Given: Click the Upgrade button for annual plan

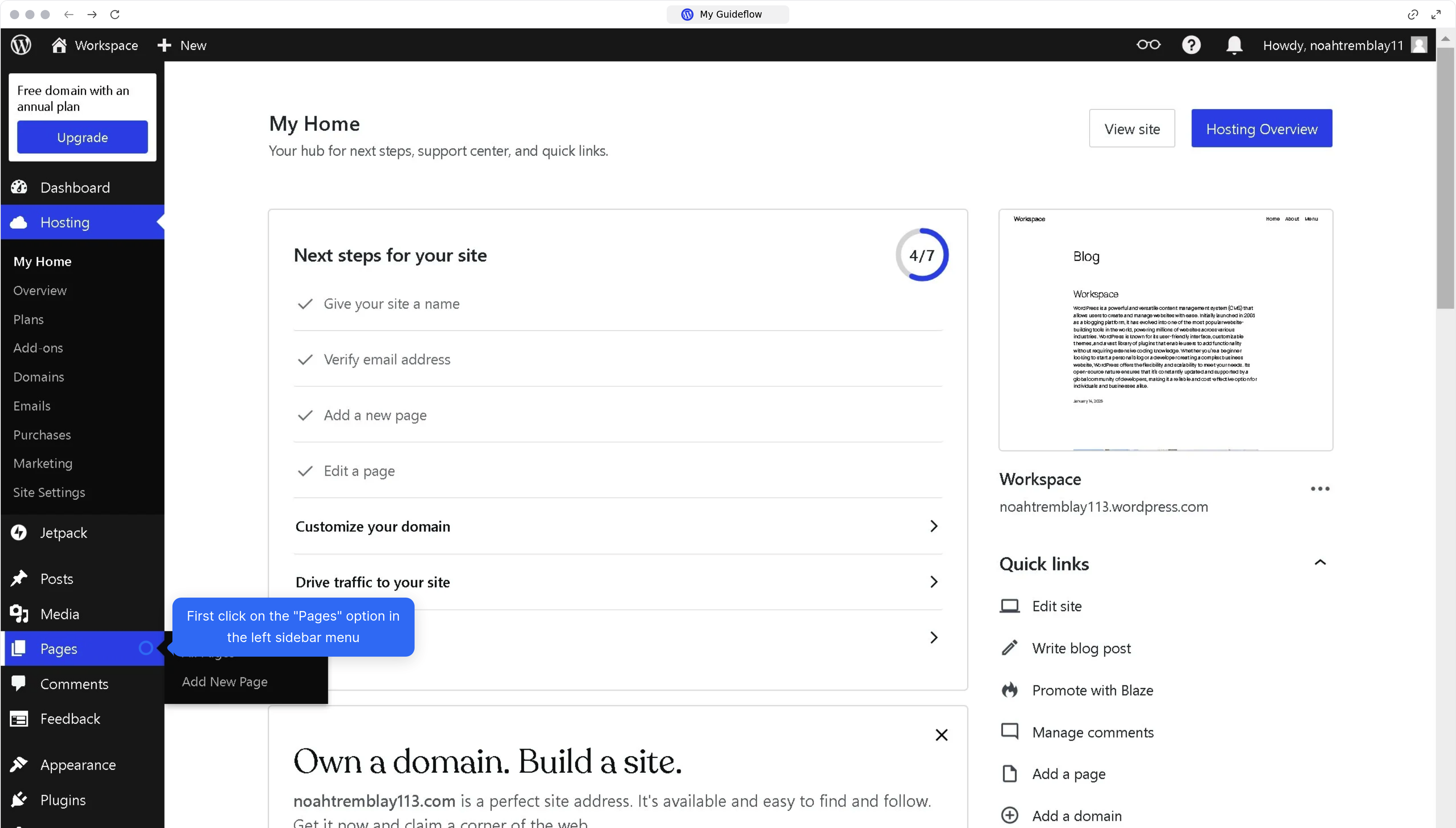Looking at the screenshot, I should pyautogui.click(x=82, y=136).
